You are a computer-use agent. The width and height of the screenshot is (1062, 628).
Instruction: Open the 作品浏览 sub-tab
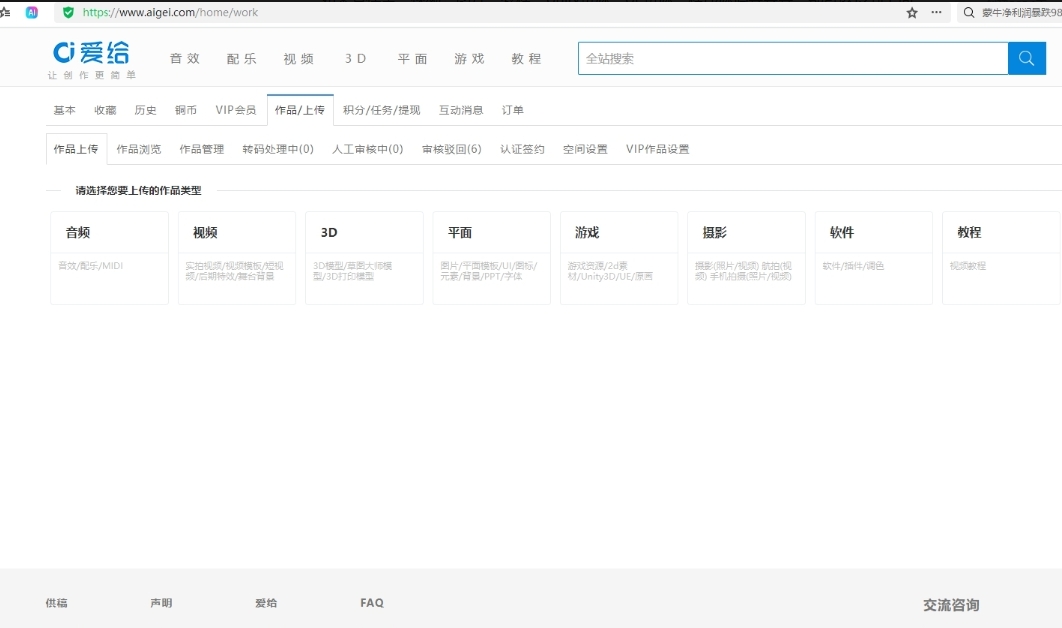point(139,149)
